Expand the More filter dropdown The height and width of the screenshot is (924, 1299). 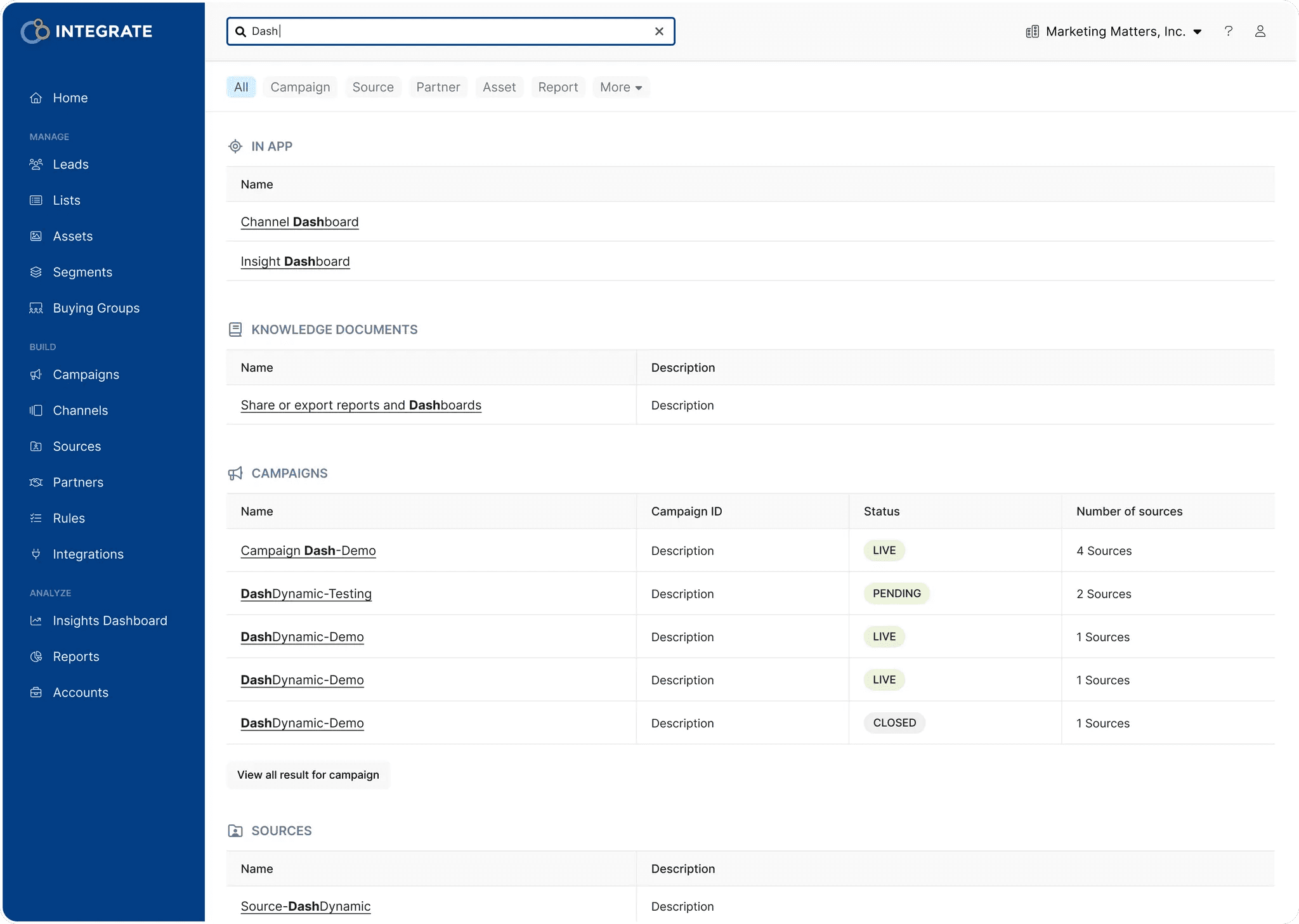tap(621, 88)
